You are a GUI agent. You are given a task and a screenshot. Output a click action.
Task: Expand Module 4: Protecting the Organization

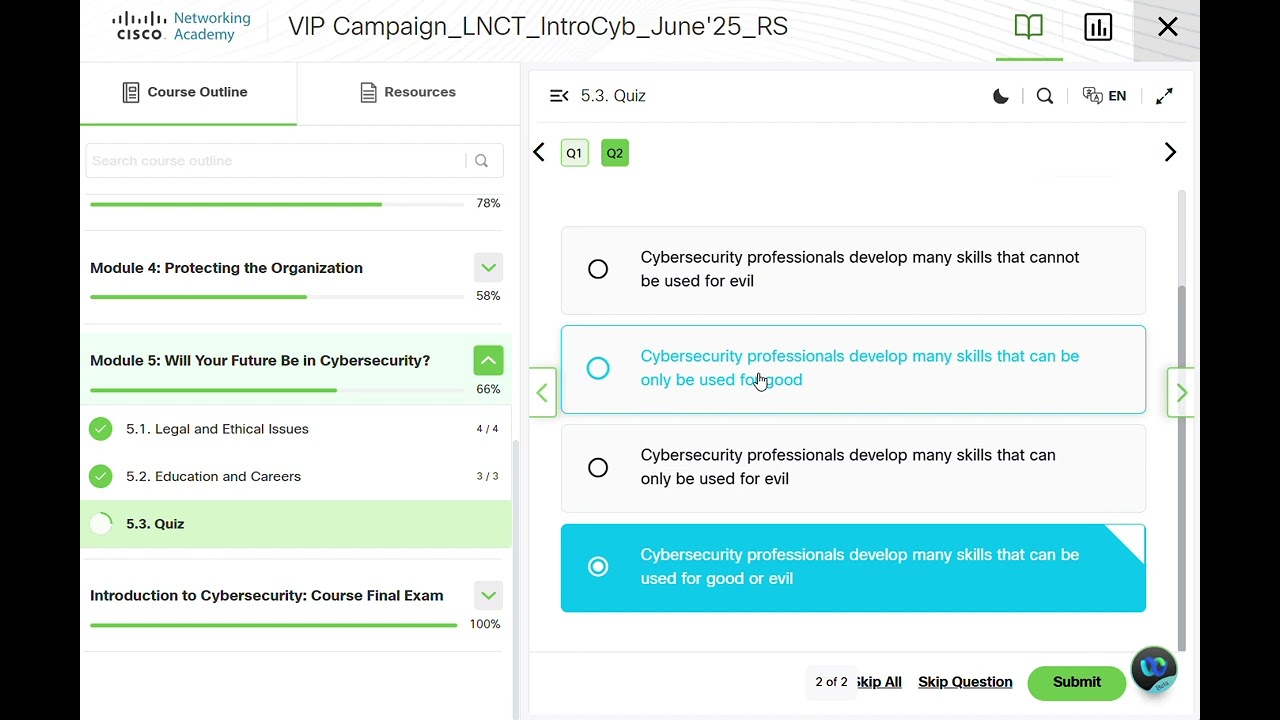(488, 268)
